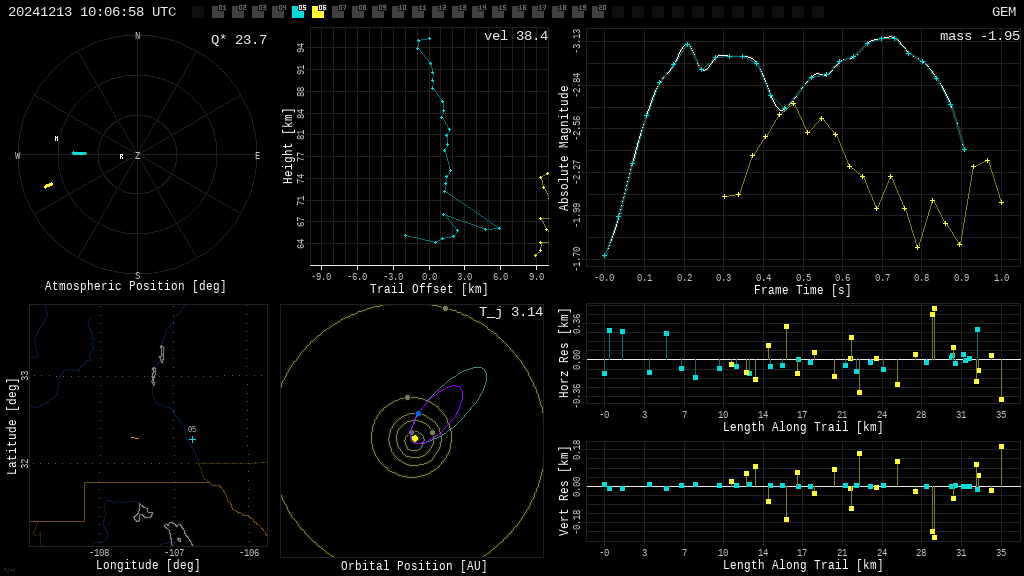Click the cyan meteor trail in polar plot
This screenshot has width=1024, height=576.
click(x=79, y=153)
